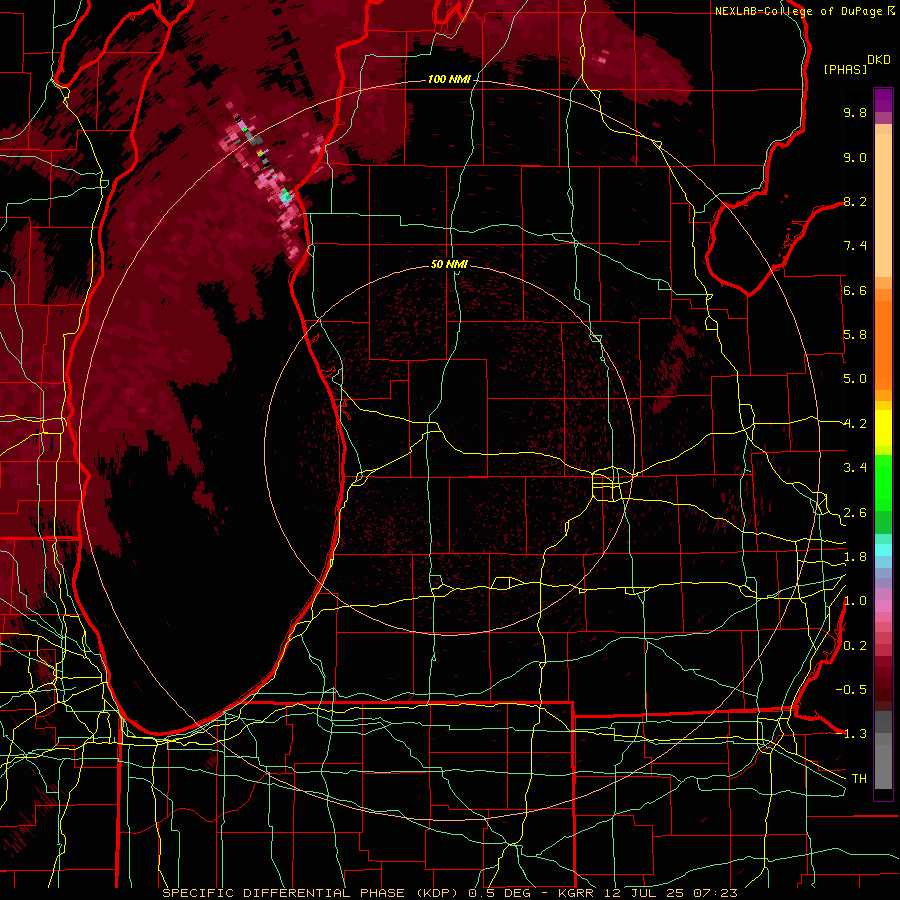This screenshot has height=900, width=900.
Task: Click the SPECIFIC DIFFERENTIAL PHASE (KDP) caption
Action: tap(311, 893)
